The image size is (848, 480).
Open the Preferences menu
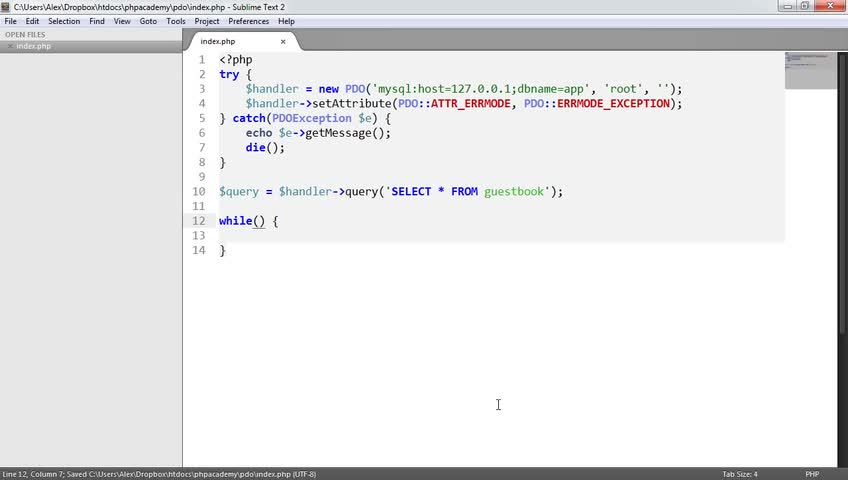coord(248,21)
